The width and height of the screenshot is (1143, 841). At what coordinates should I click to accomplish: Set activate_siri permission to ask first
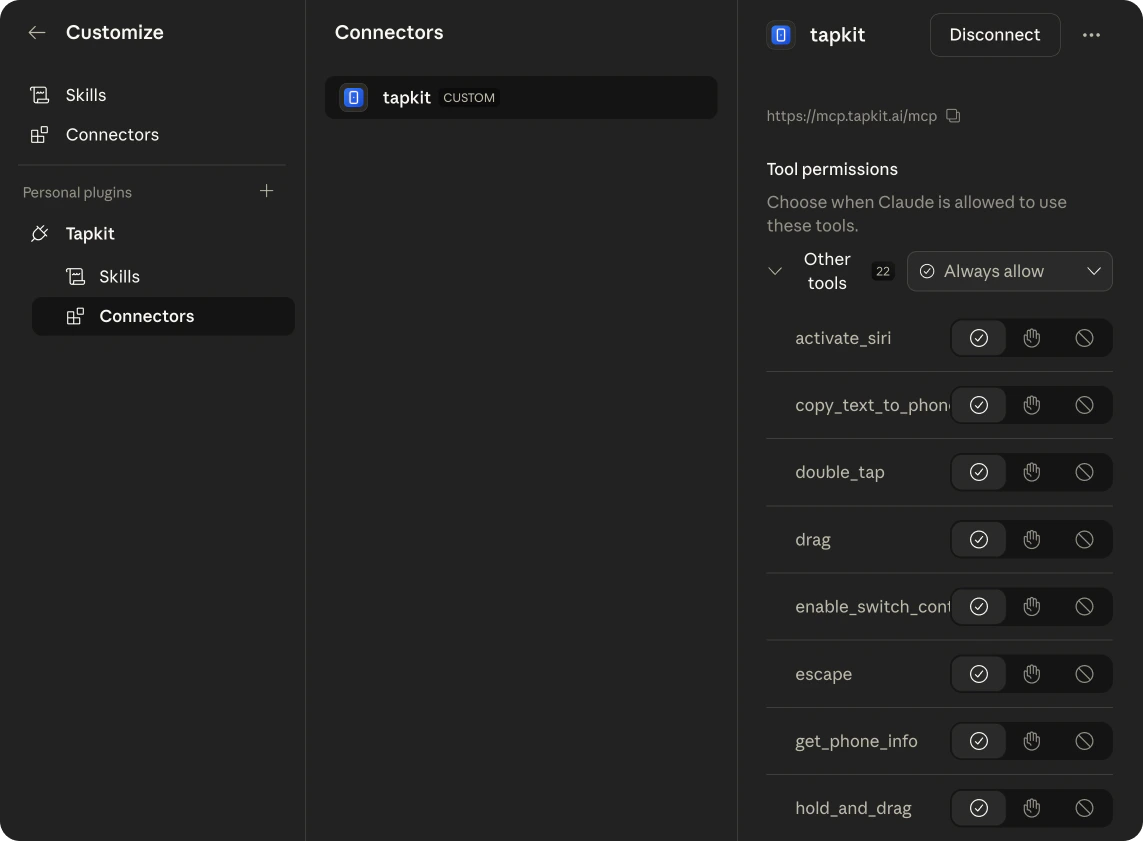[x=1031, y=337]
